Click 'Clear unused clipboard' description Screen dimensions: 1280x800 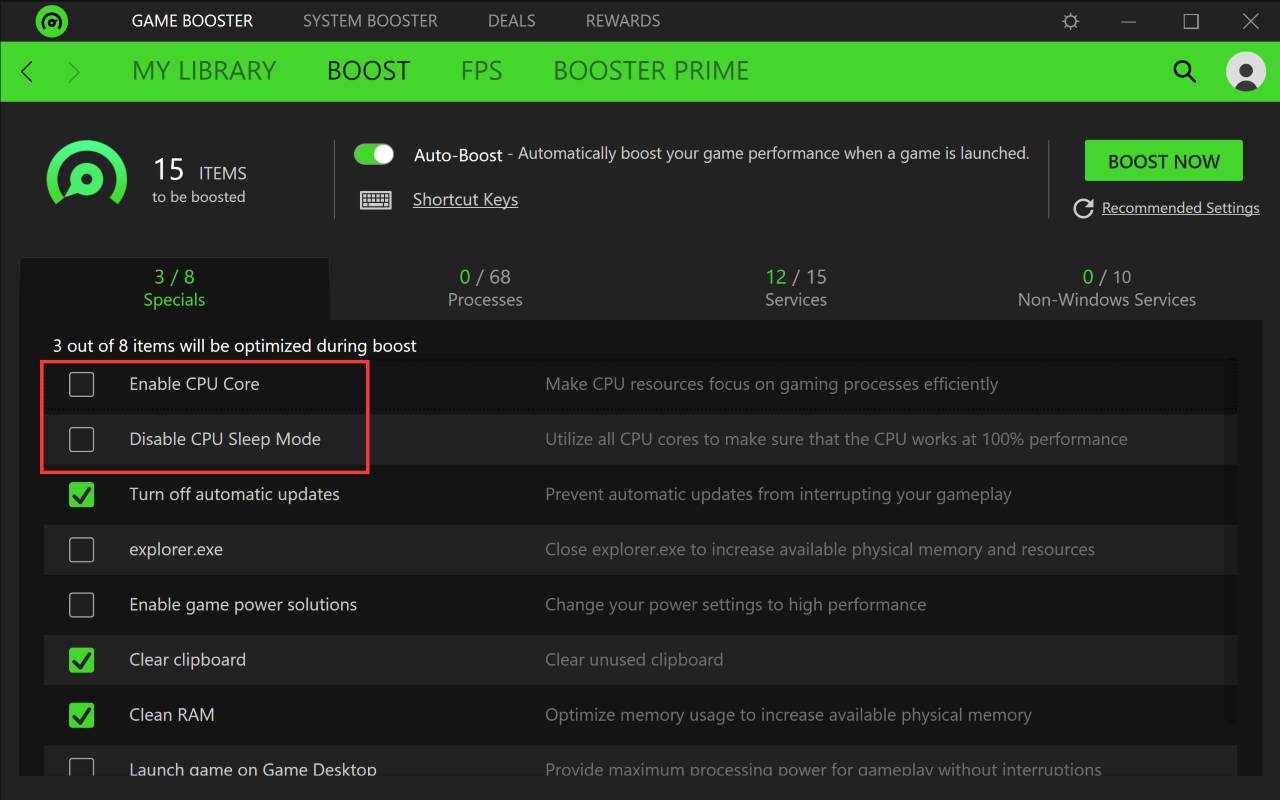click(634, 660)
